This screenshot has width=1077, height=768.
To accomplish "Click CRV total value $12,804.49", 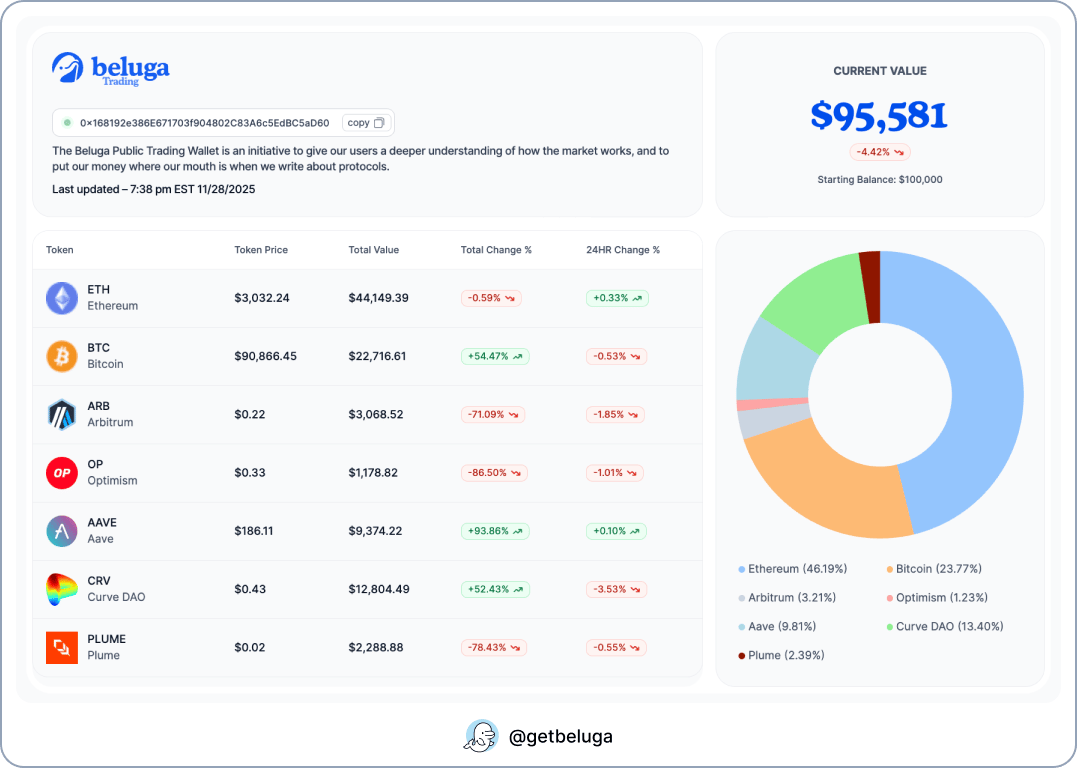I will tap(379, 589).
